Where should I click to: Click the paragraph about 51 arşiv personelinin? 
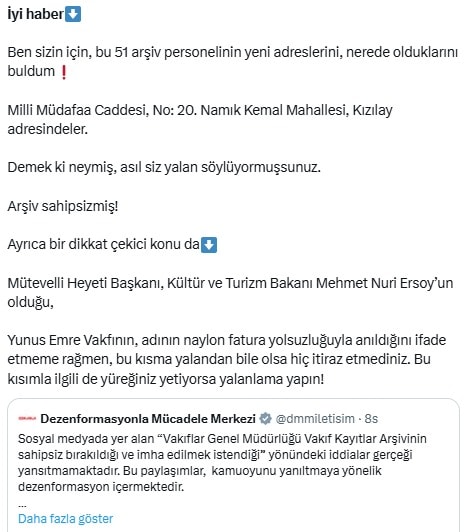tap(233, 62)
